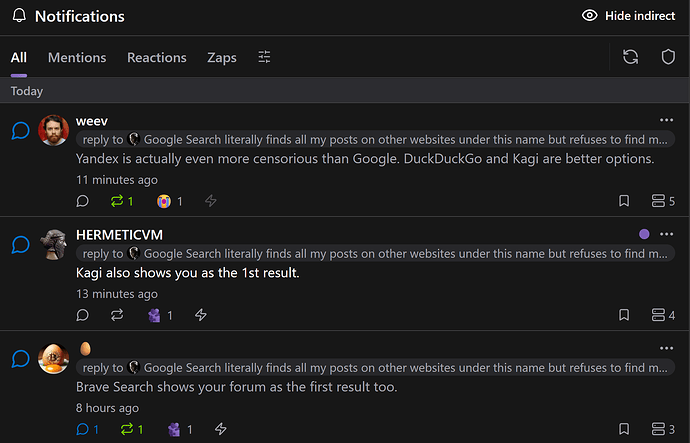Zap weev's post
This screenshot has width=690, height=443.
[211, 201]
